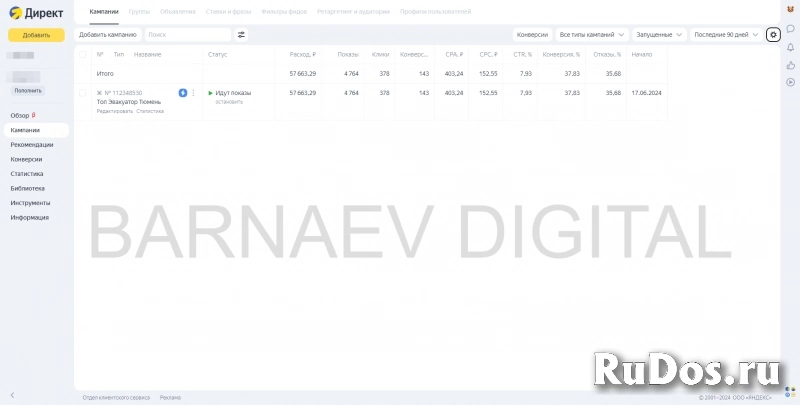Select all campaigns header checkbox
The height and width of the screenshot is (405, 800).
pos(83,55)
